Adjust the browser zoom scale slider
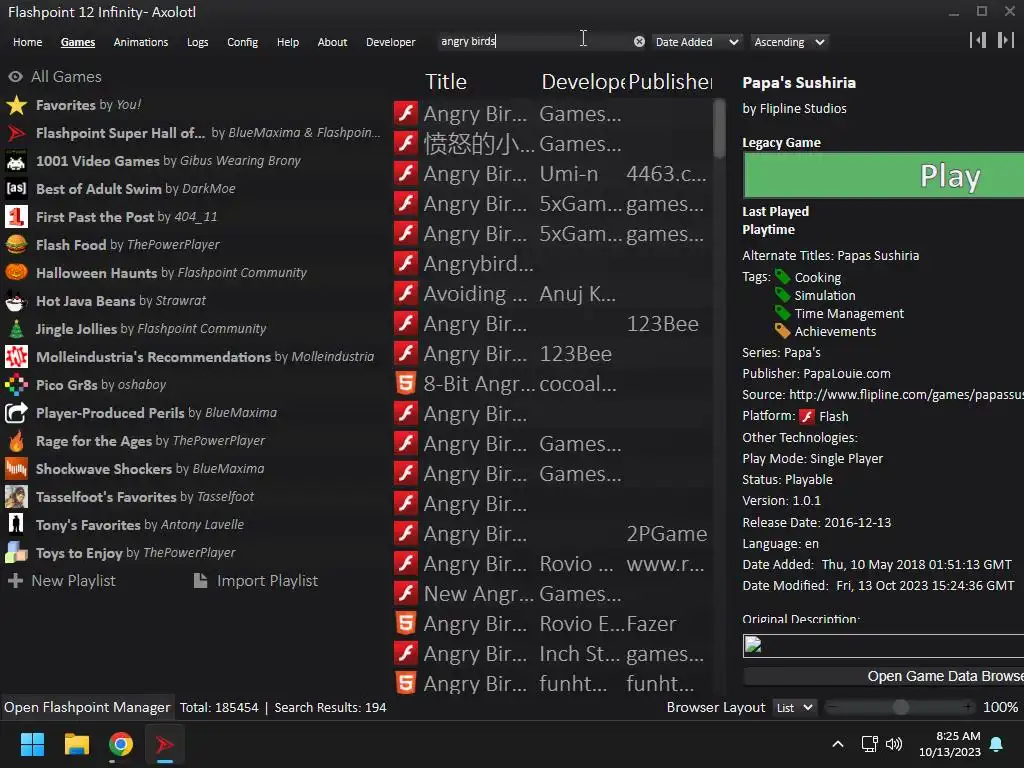The image size is (1024, 768). pos(900,707)
